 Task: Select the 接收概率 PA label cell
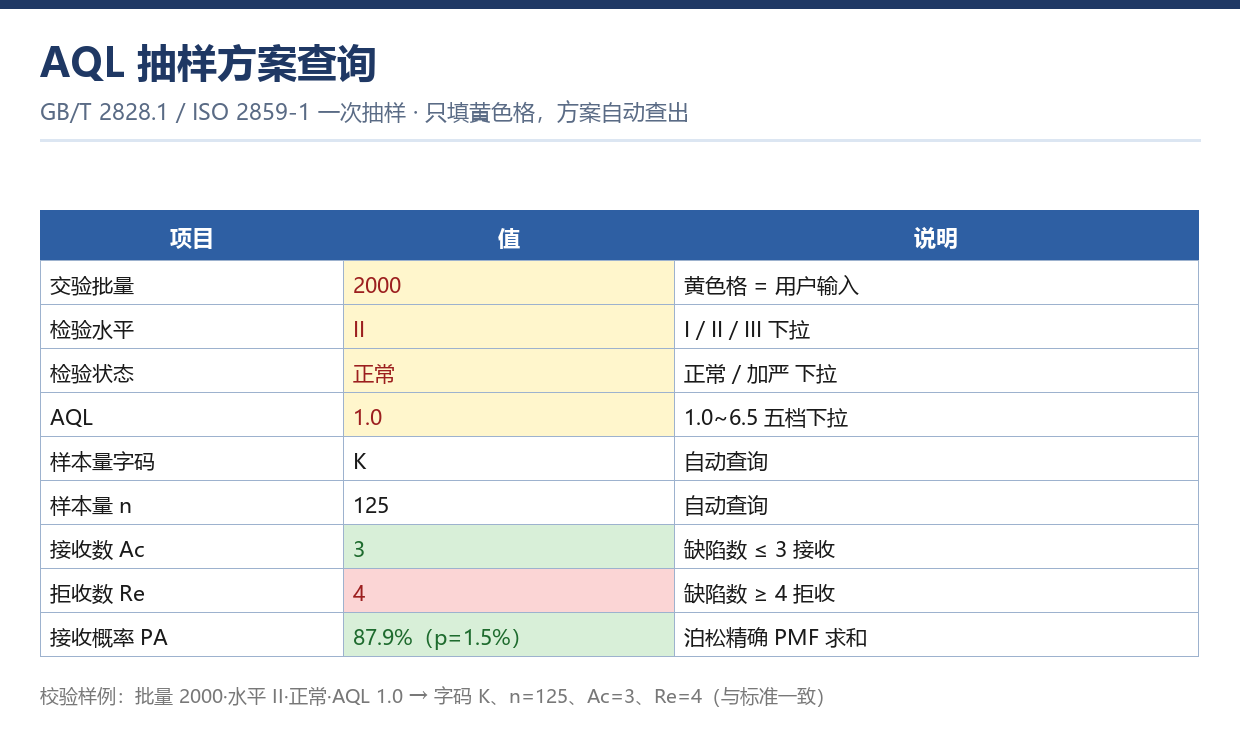click(192, 635)
